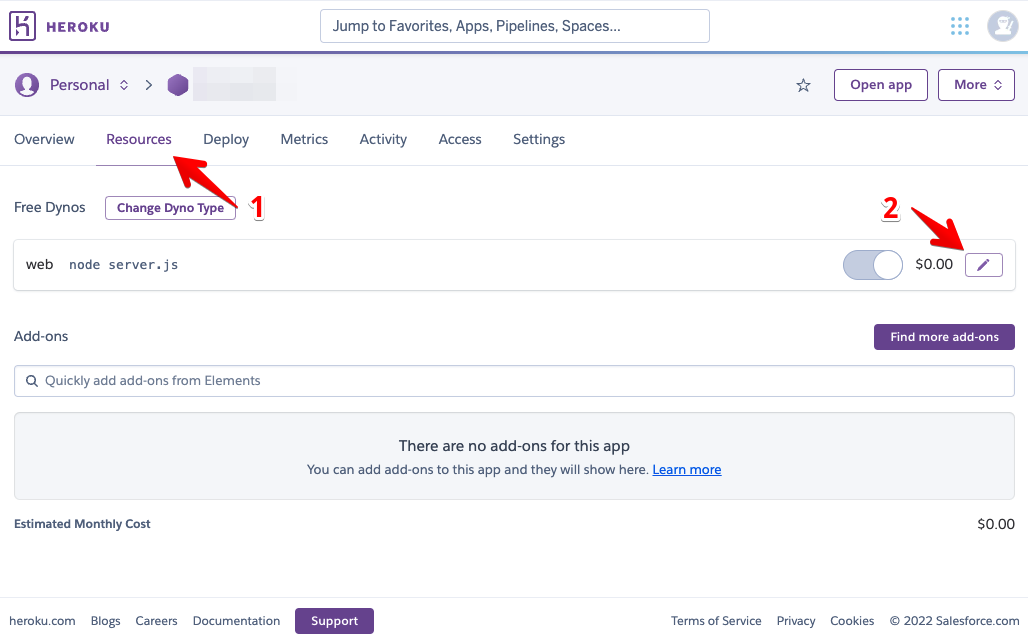Click the web dyno $0.00 price
The height and width of the screenshot is (635, 1028).
pos(934,264)
